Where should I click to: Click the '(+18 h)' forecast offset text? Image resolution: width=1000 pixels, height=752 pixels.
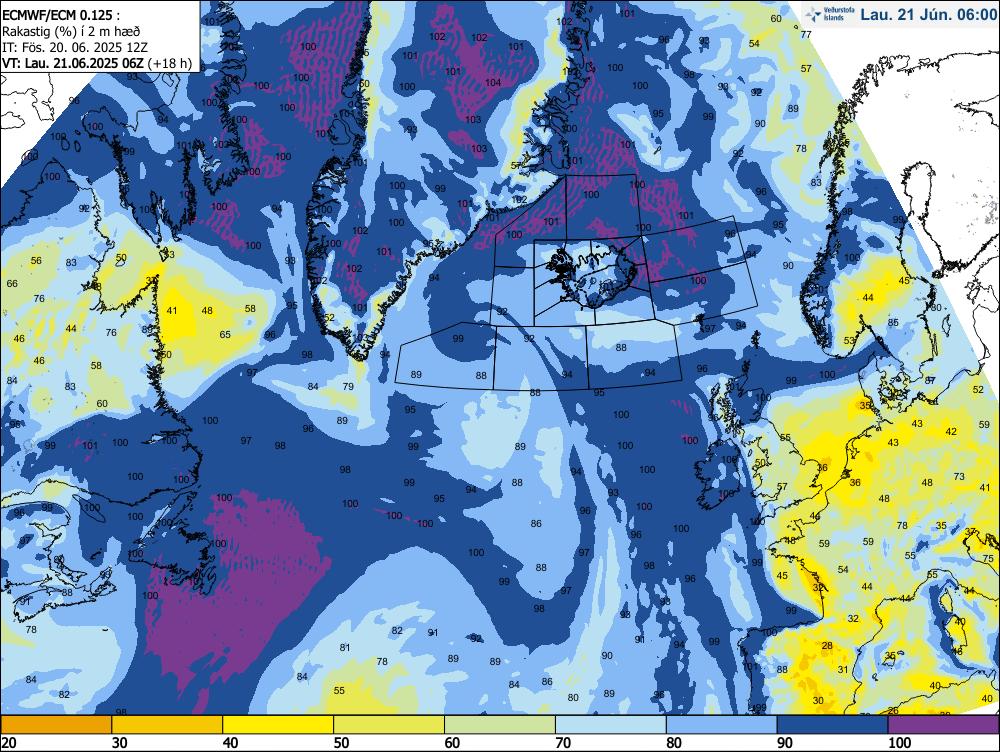click(x=169, y=63)
